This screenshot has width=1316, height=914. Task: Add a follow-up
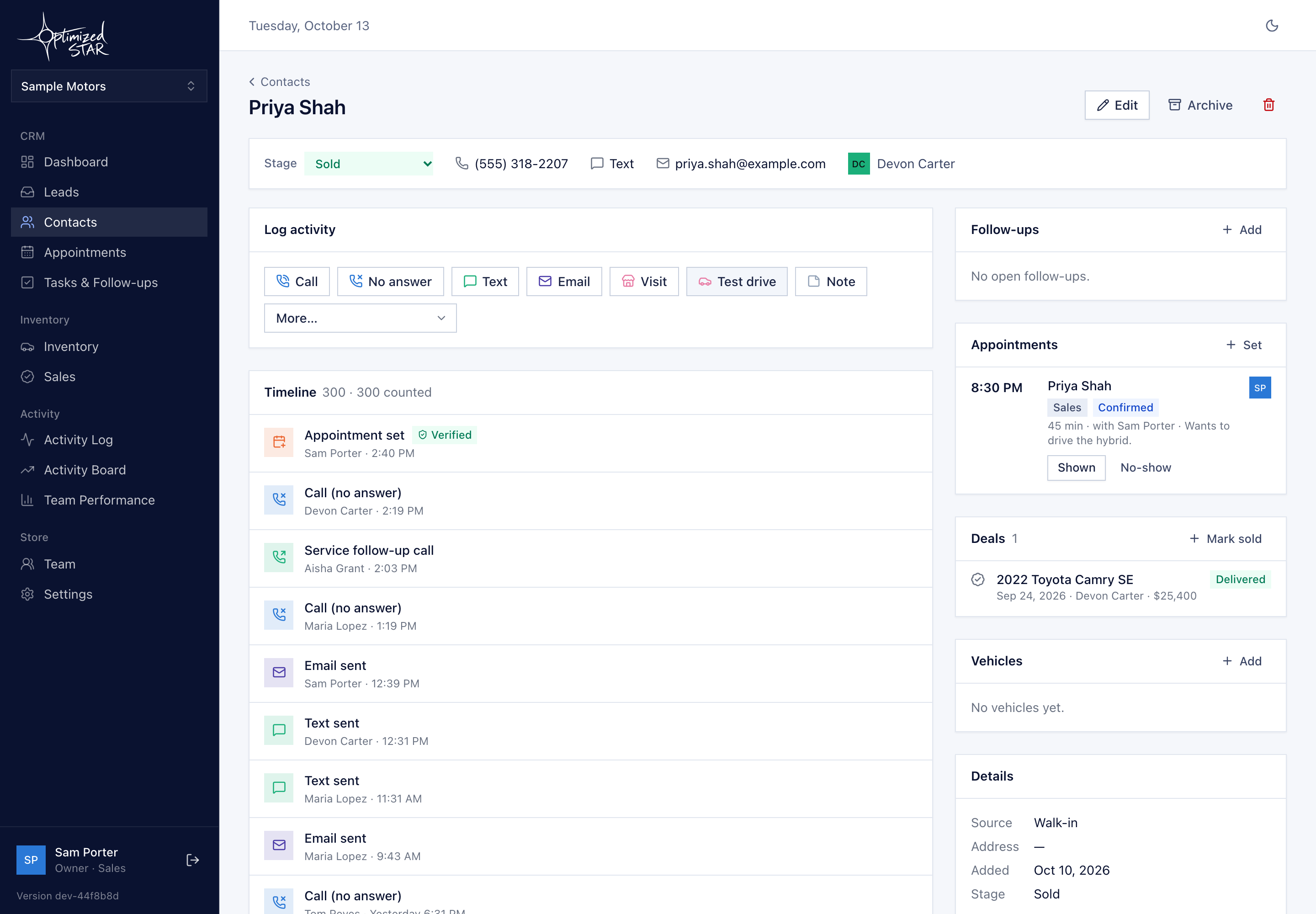point(1242,230)
